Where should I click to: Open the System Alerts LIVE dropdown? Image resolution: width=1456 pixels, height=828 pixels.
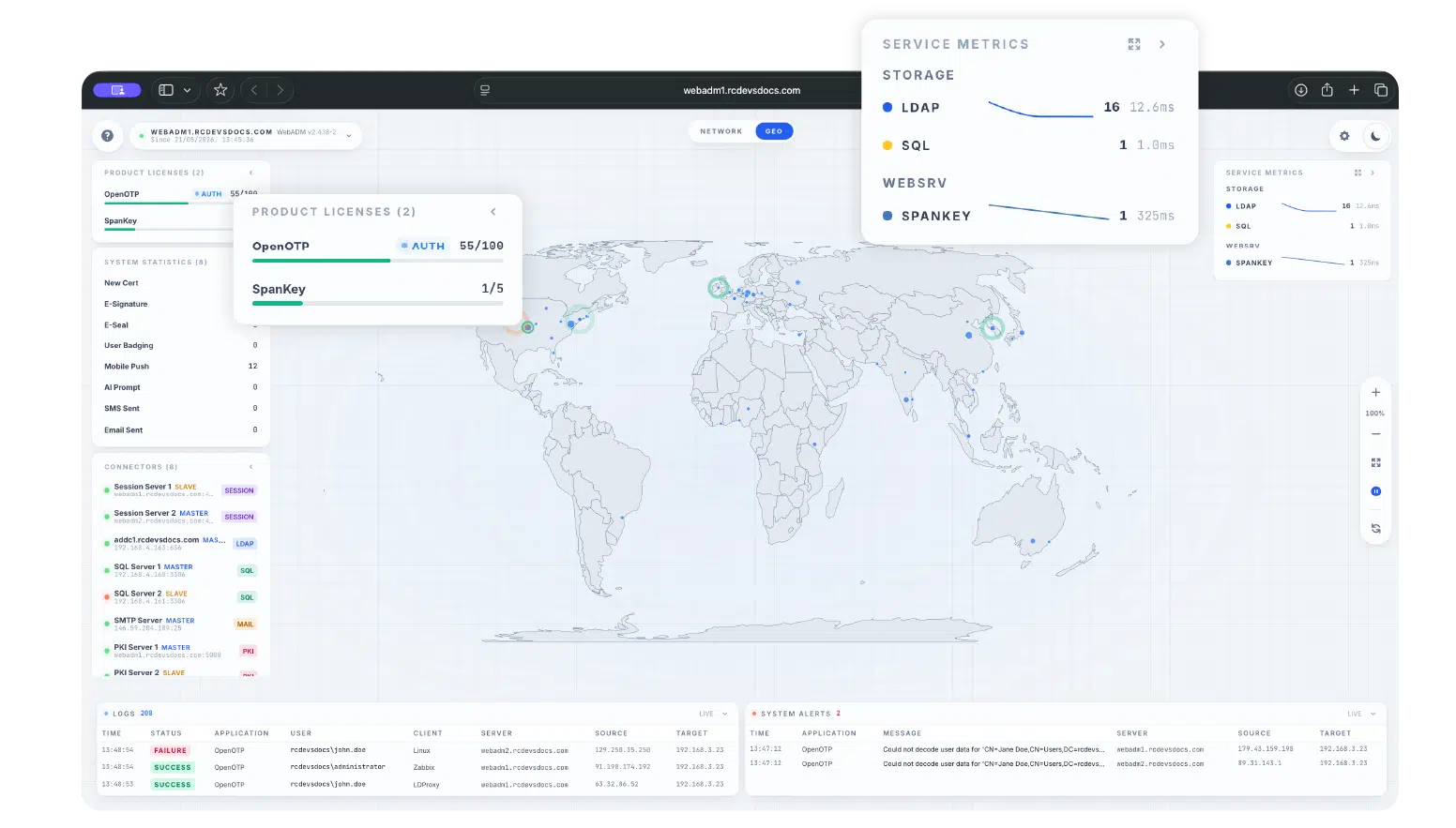1360,714
